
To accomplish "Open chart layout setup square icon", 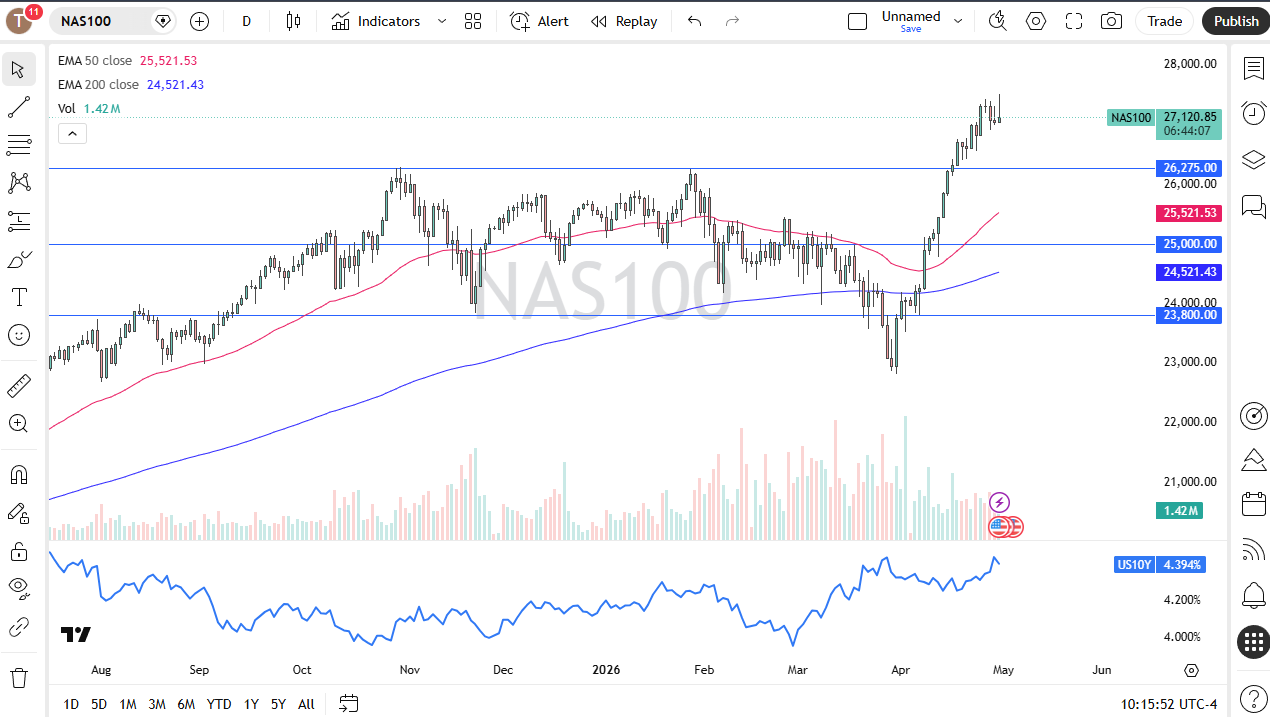I will (x=857, y=21).
